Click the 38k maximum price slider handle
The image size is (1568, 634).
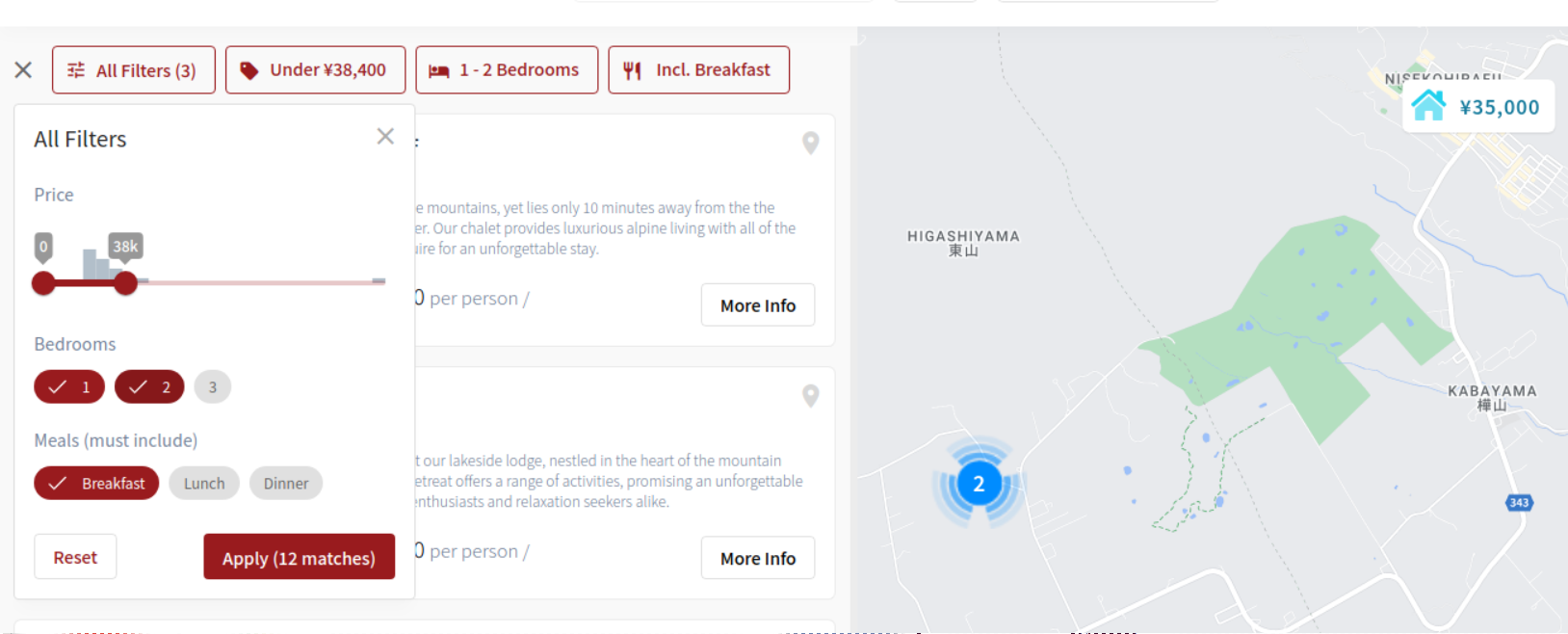pyautogui.click(x=125, y=283)
